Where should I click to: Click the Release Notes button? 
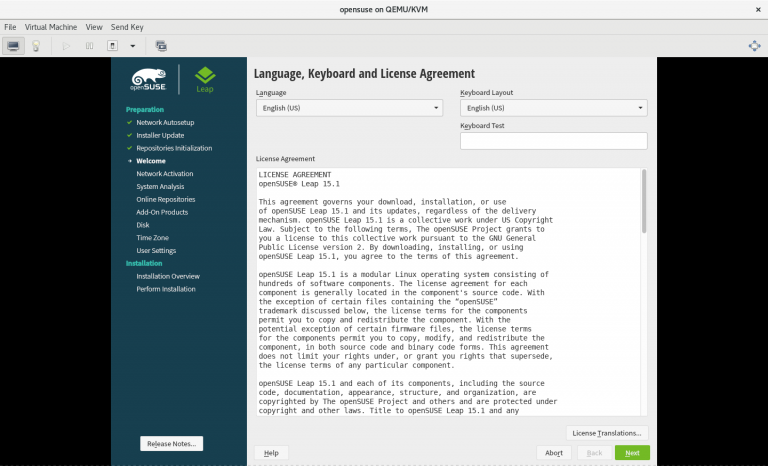tap(172, 443)
